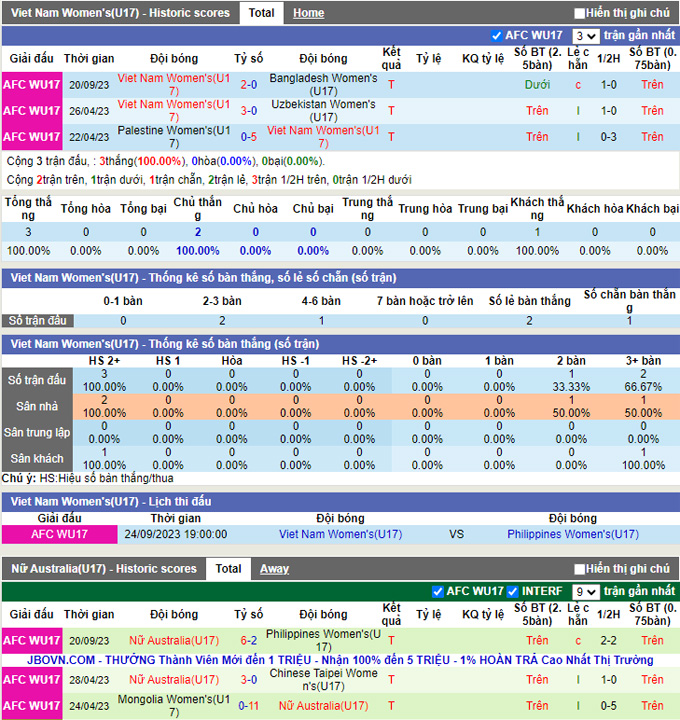Viewport: 680px width, 720px height.
Task: Switch to the Away tab
Action: [274, 569]
